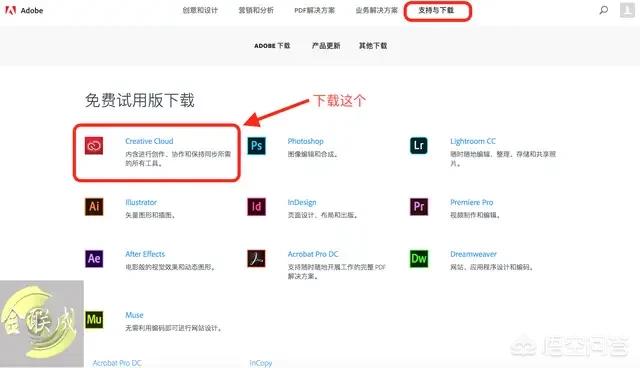Open 支持与下载 menu
Viewport: 640px width, 368px height.
click(436, 10)
